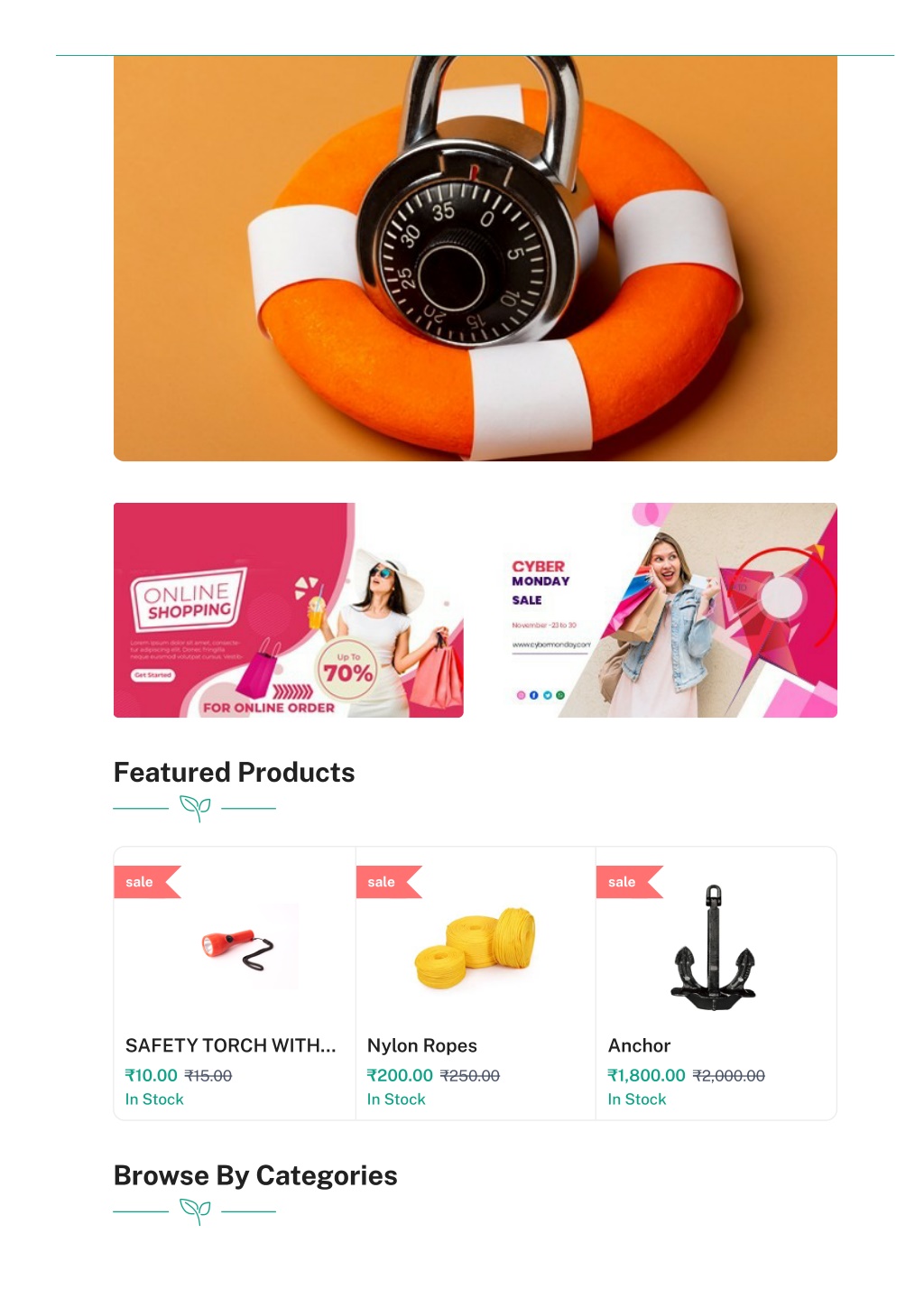Click the Get Started button on banner
Image resolution: width=924 pixels, height=1308 pixels.
click(x=153, y=675)
